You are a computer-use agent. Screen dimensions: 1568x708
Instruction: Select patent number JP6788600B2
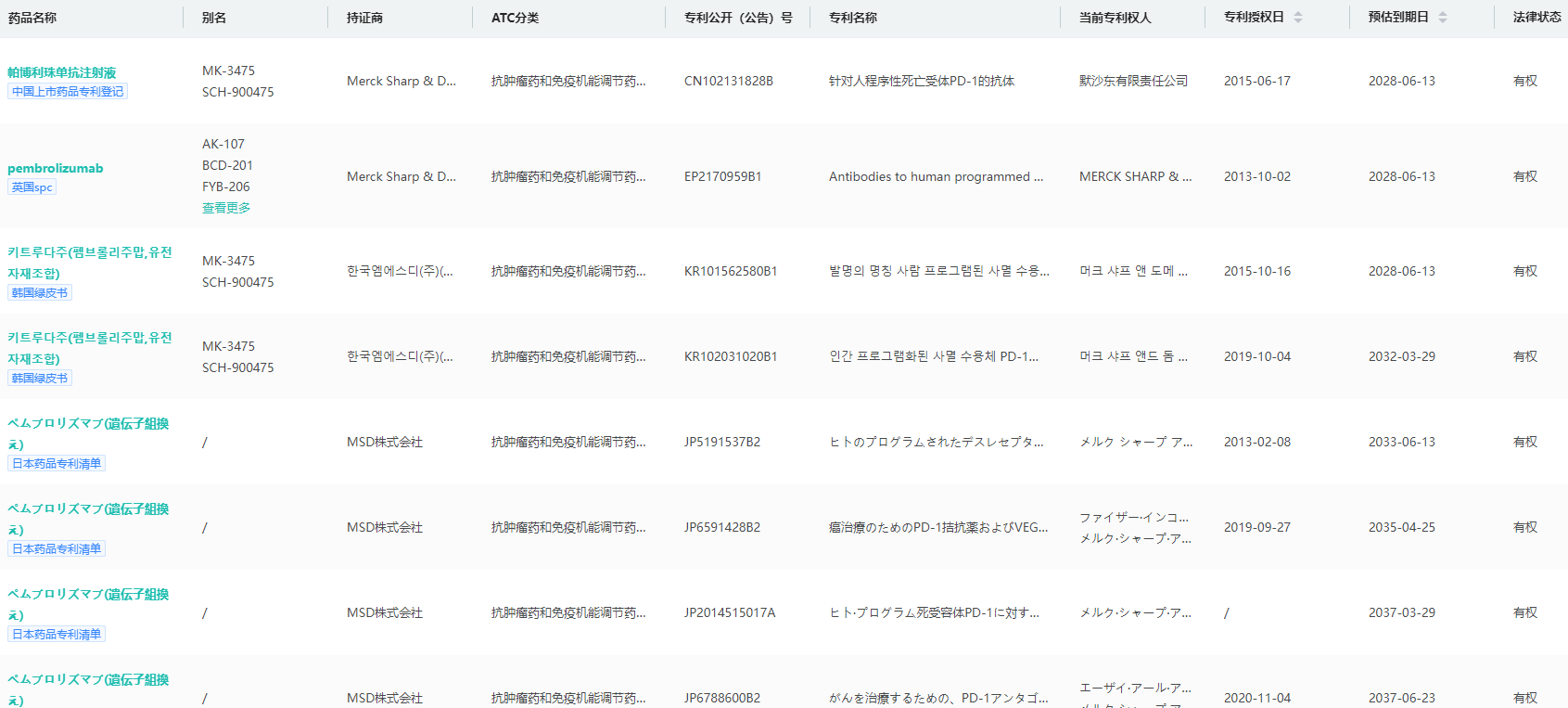(722, 699)
